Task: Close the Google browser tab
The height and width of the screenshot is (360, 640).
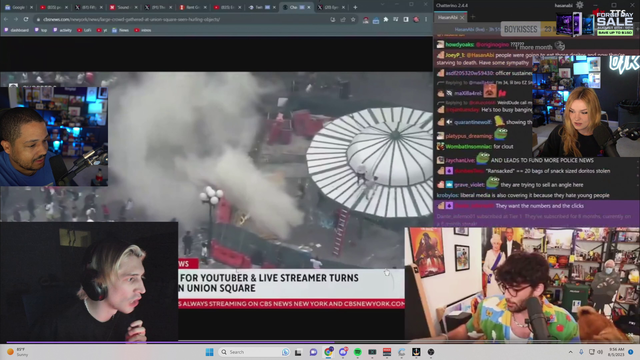Action: tap(31, 7)
